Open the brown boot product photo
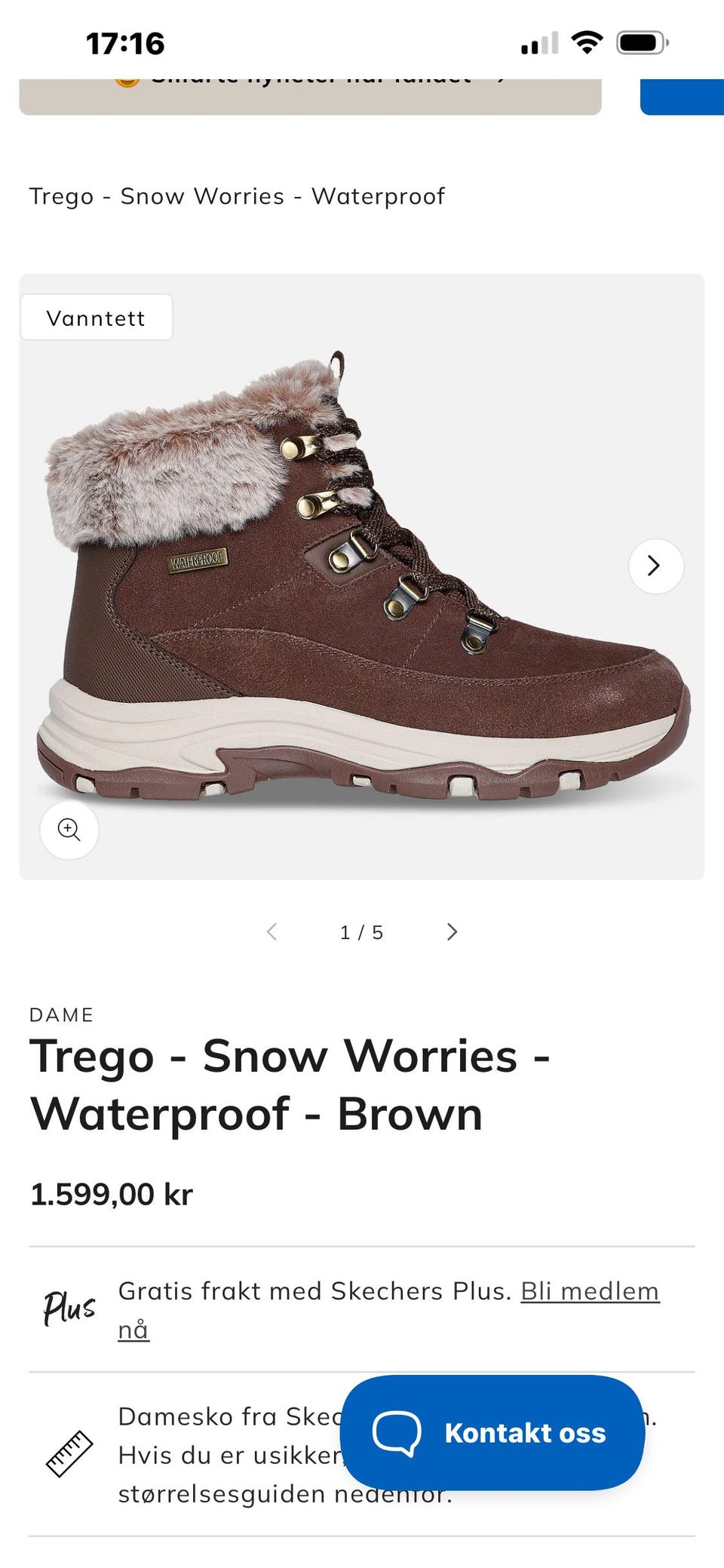724x1568 pixels. click(362, 577)
